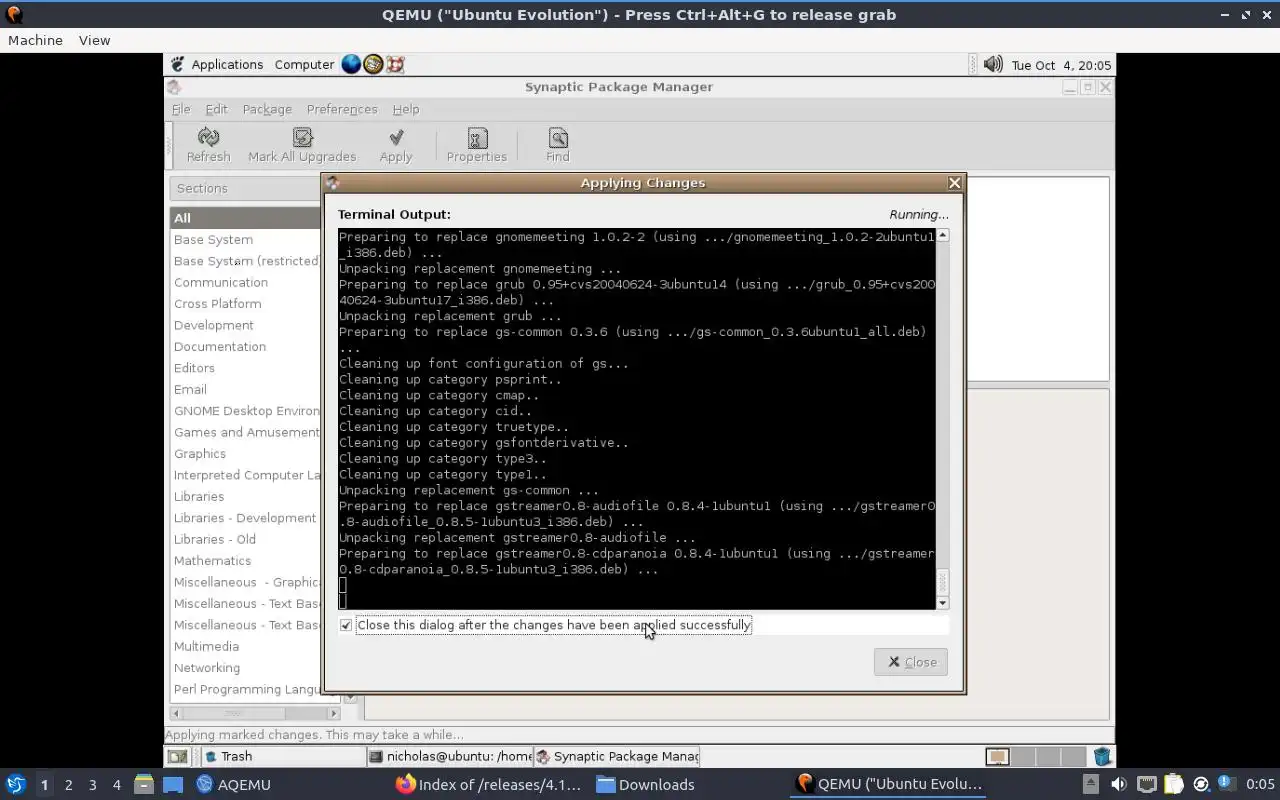Click the host tray notification icon beside clock
The width and height of the screenshot is (1280, 800).
pyautogui.click(x=1227, y=784)
